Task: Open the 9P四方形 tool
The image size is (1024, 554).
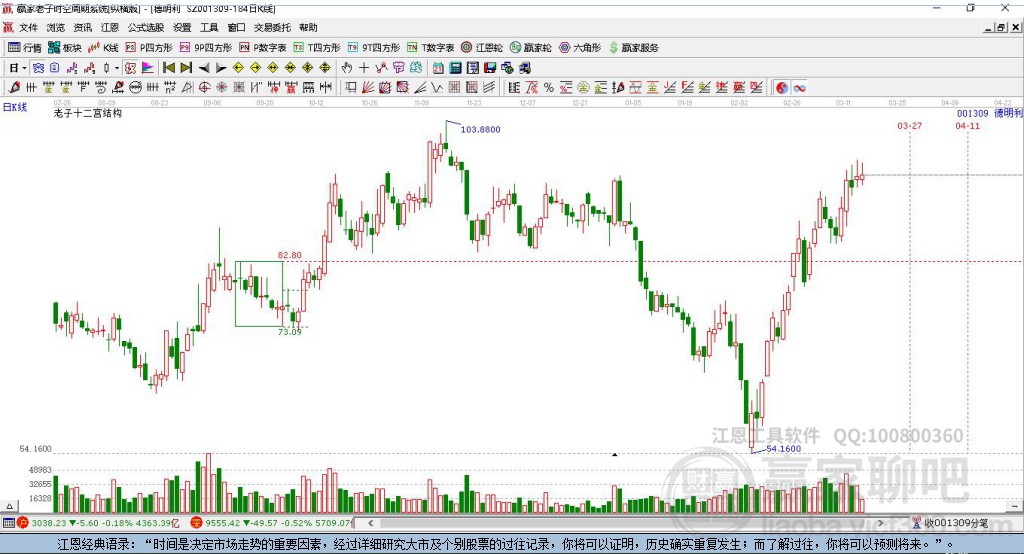Action: [206, 48]
